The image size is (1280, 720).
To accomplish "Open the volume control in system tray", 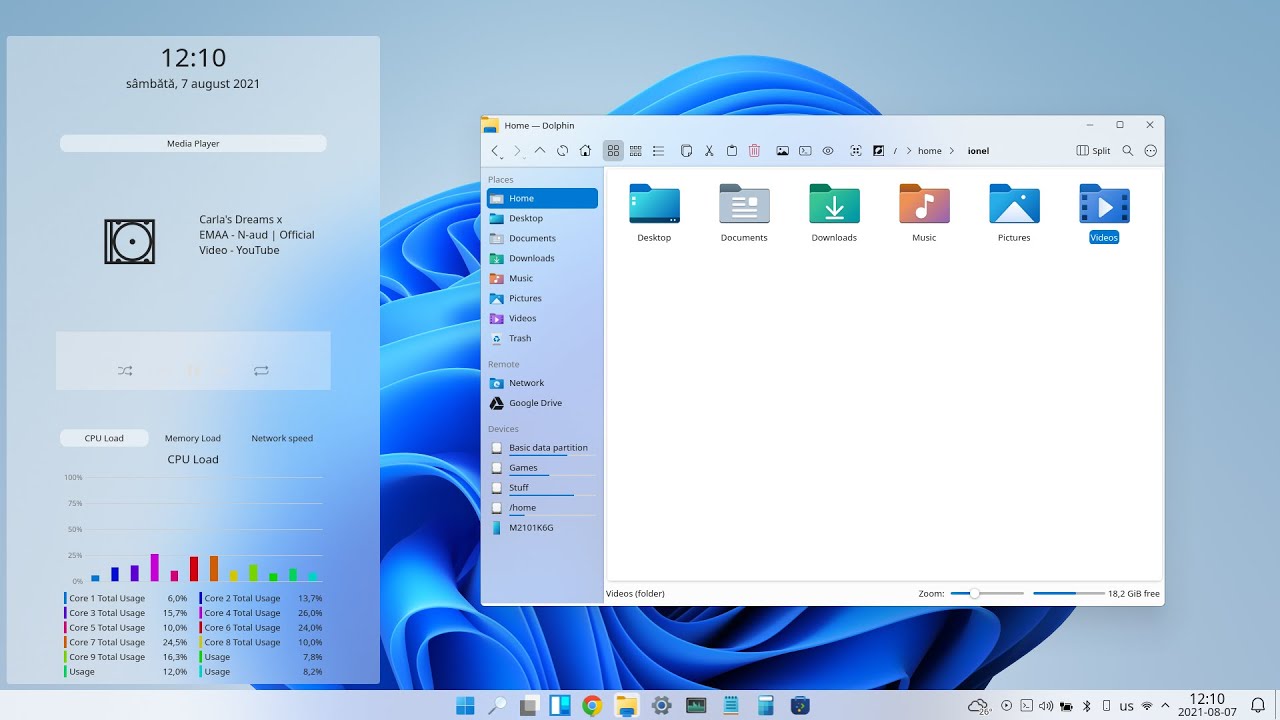I will point(1046,706).
